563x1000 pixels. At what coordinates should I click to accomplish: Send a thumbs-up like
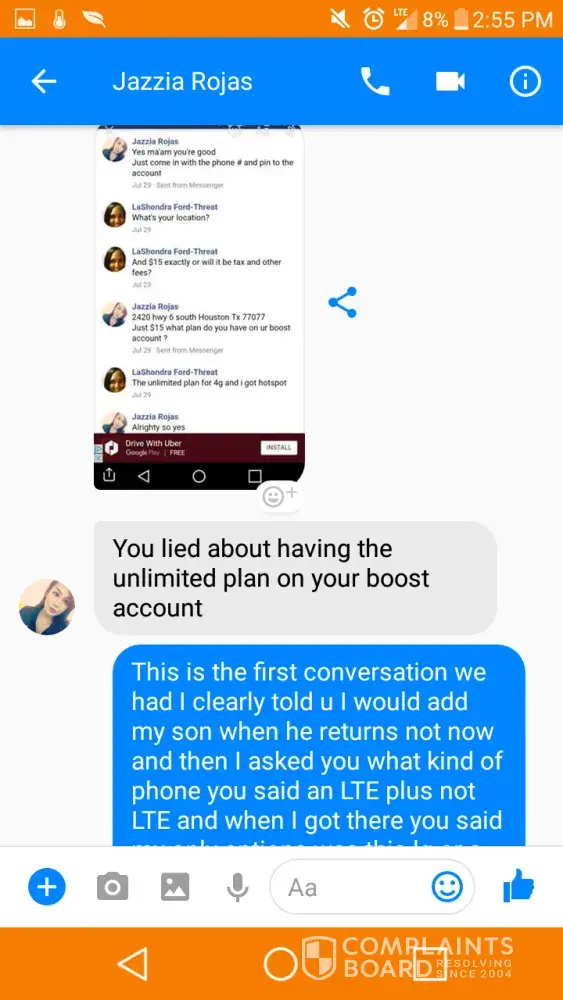518,886
